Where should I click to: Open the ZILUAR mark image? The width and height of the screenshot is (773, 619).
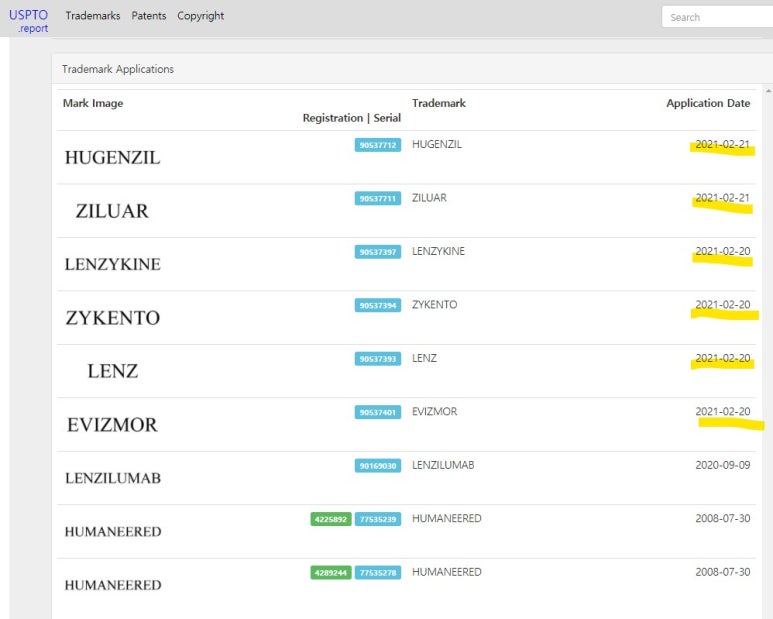point(112,211)
